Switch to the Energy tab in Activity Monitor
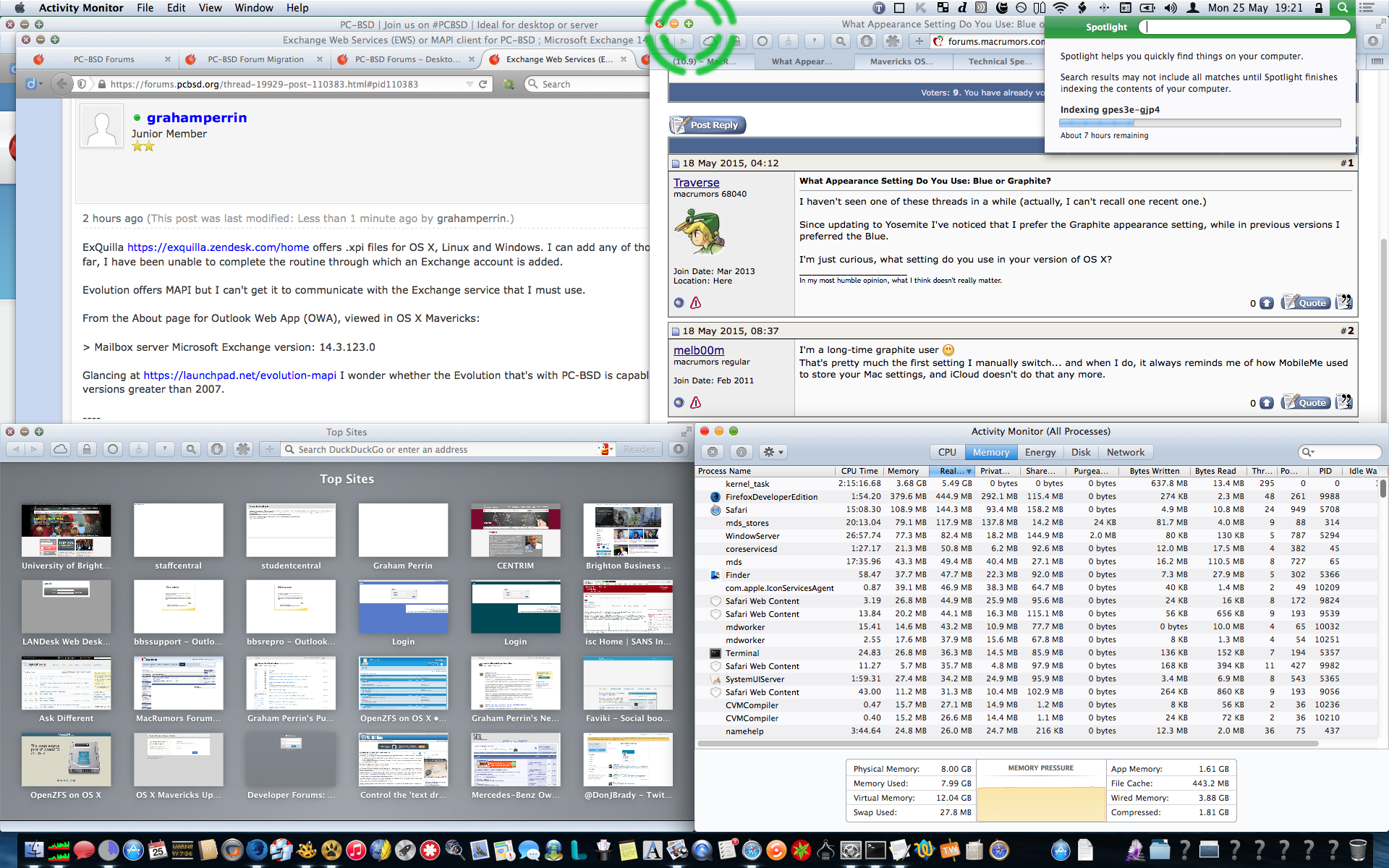 1040,452
